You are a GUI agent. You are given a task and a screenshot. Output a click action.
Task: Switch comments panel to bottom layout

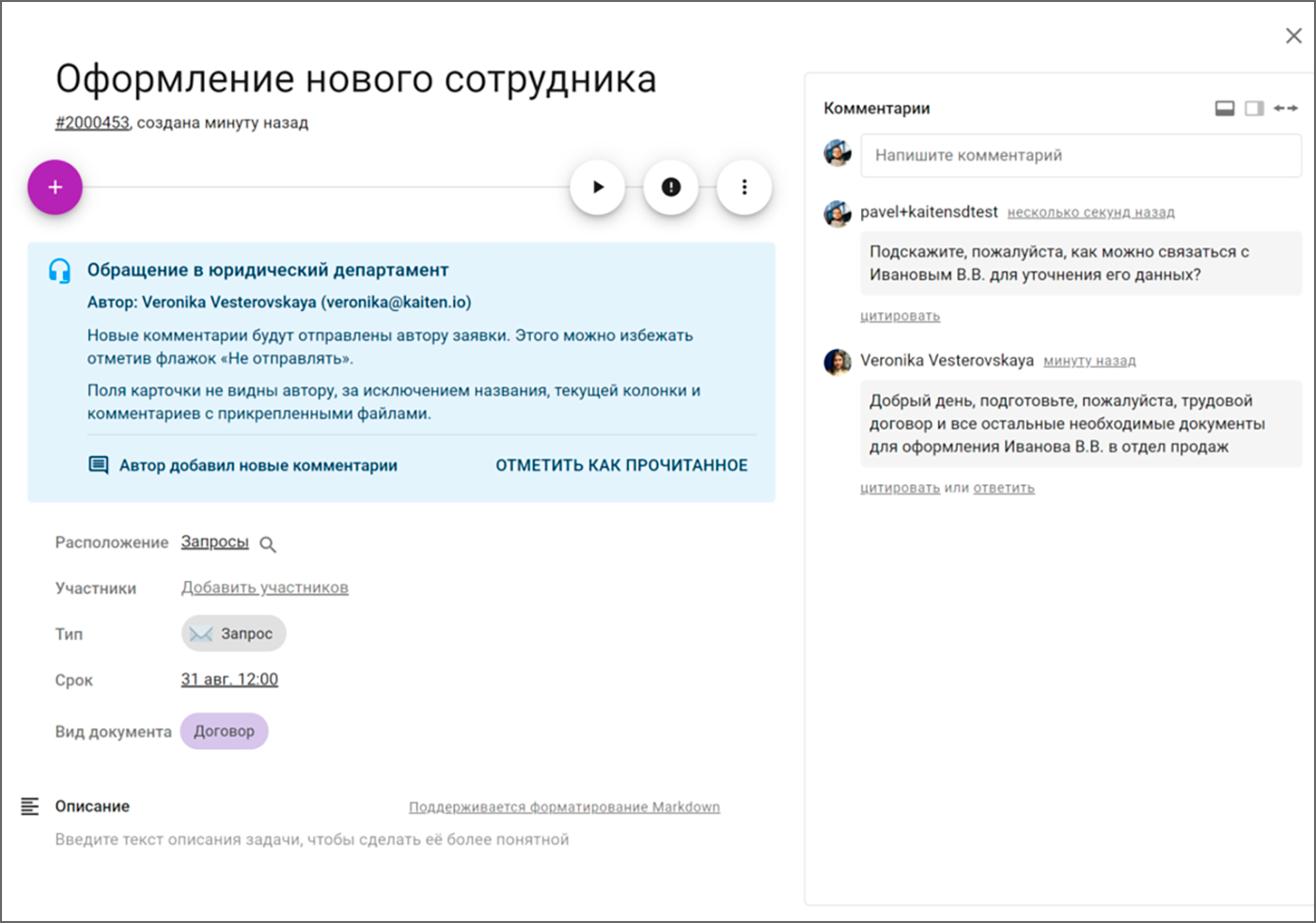[x=1225, y=108]
